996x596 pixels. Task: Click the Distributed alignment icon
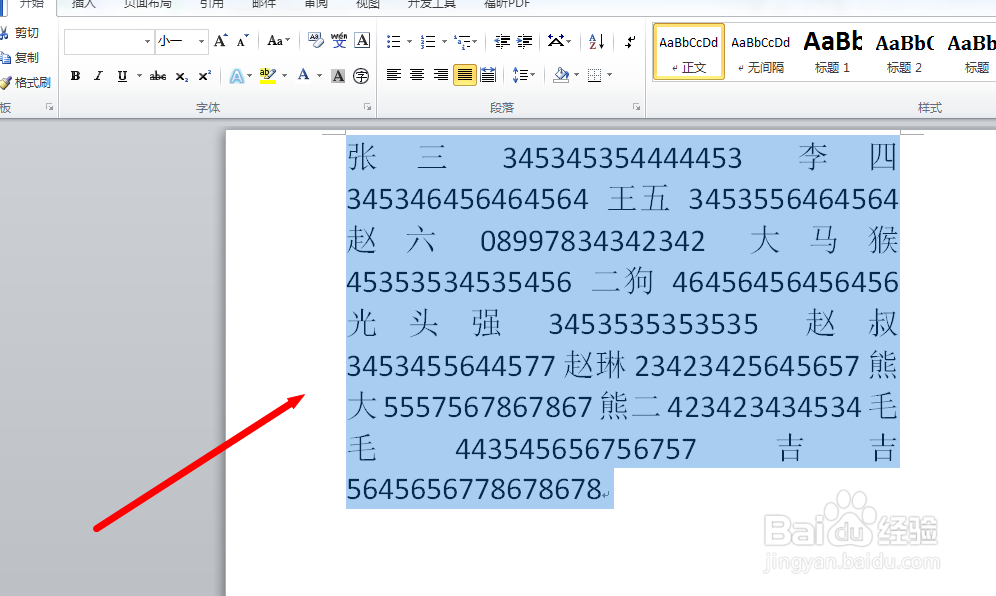click(488, 76)
